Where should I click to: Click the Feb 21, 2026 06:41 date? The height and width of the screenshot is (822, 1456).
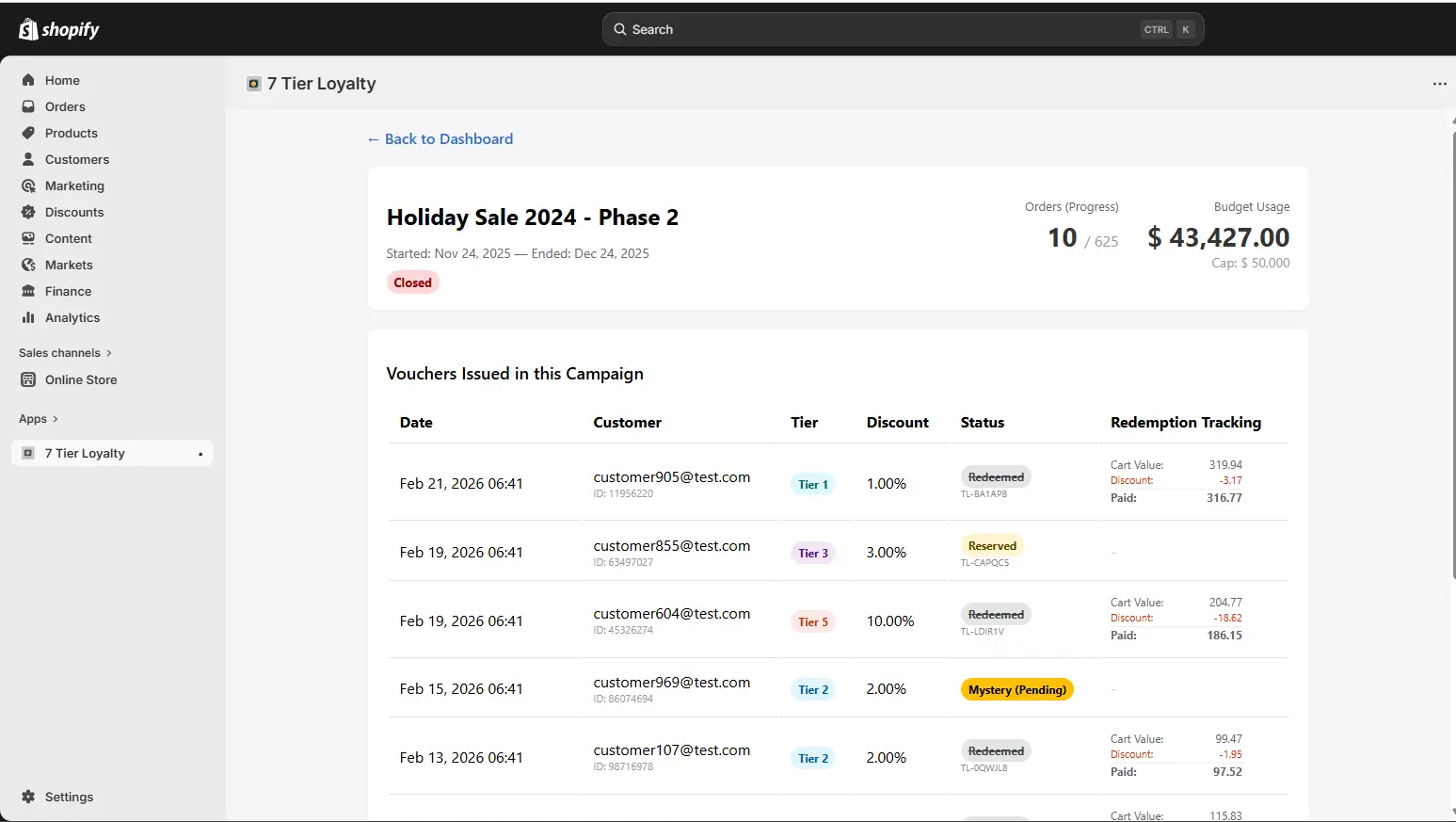[x=461, y=484]
